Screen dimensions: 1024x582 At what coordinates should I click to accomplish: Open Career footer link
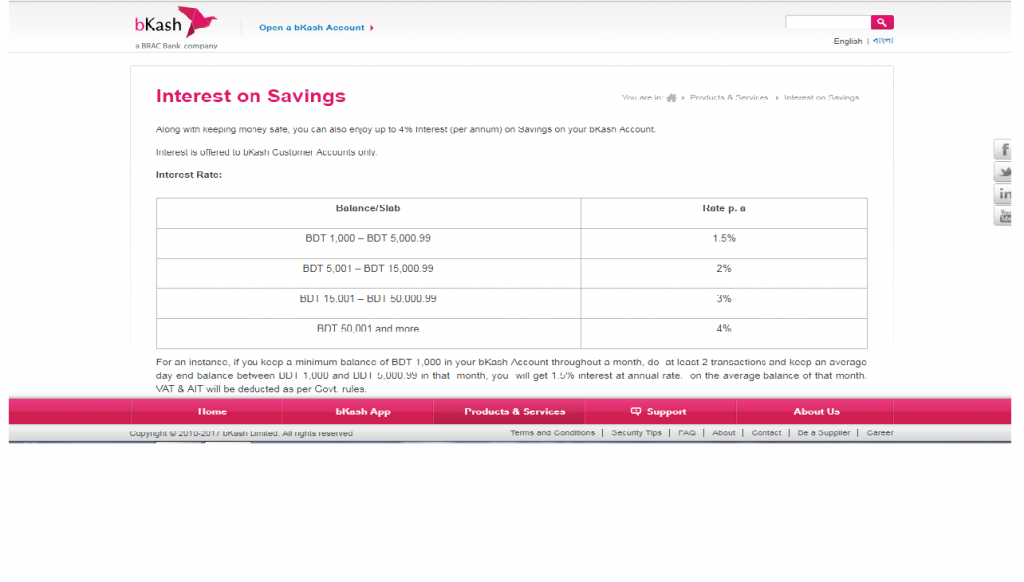[x=880, y=433]
